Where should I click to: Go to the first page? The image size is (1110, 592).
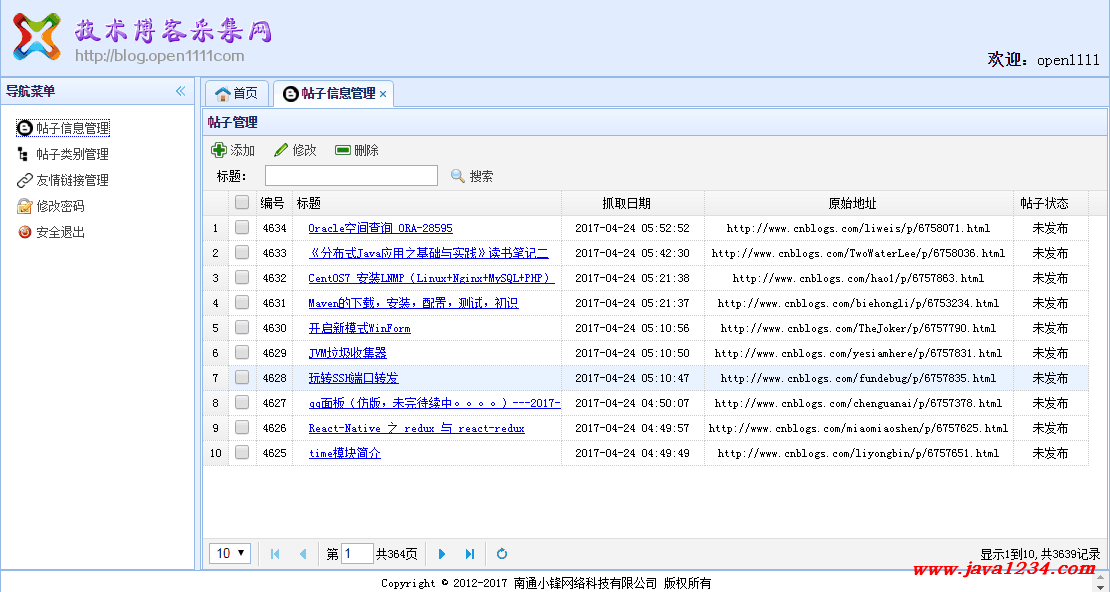click(275, 554)
